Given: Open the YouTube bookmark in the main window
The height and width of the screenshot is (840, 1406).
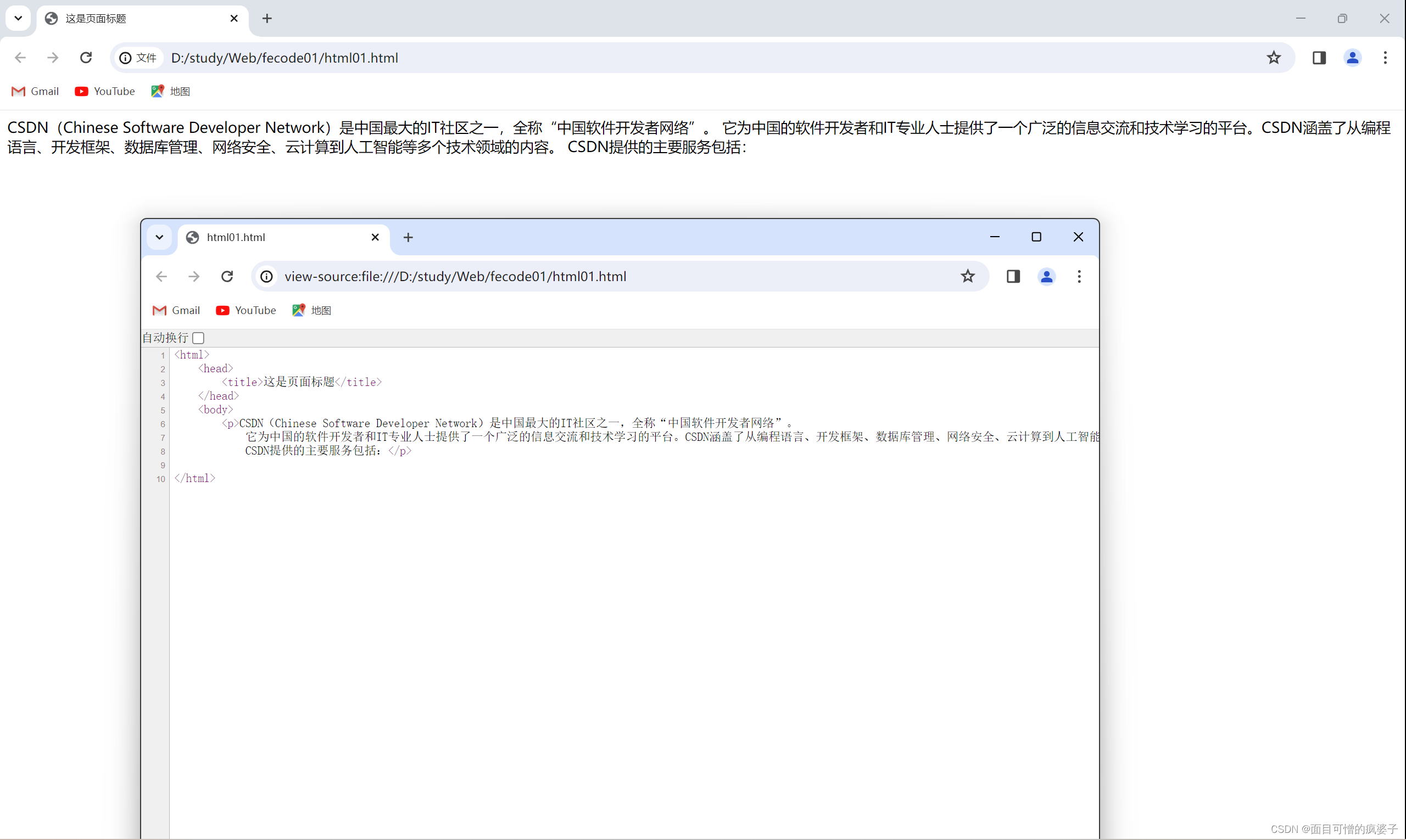Looking at the screenshot, I should click(x=105, y=91).
